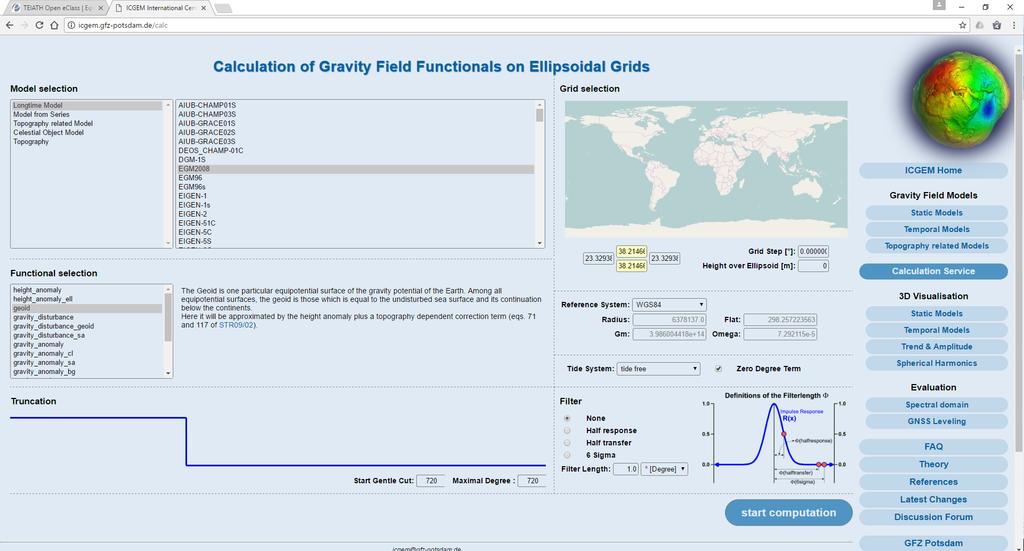Image resolution: width=1024 pixels, height=551 pixels.
Task: Open GFZ Potsdam link
Action: pos(933,543)
